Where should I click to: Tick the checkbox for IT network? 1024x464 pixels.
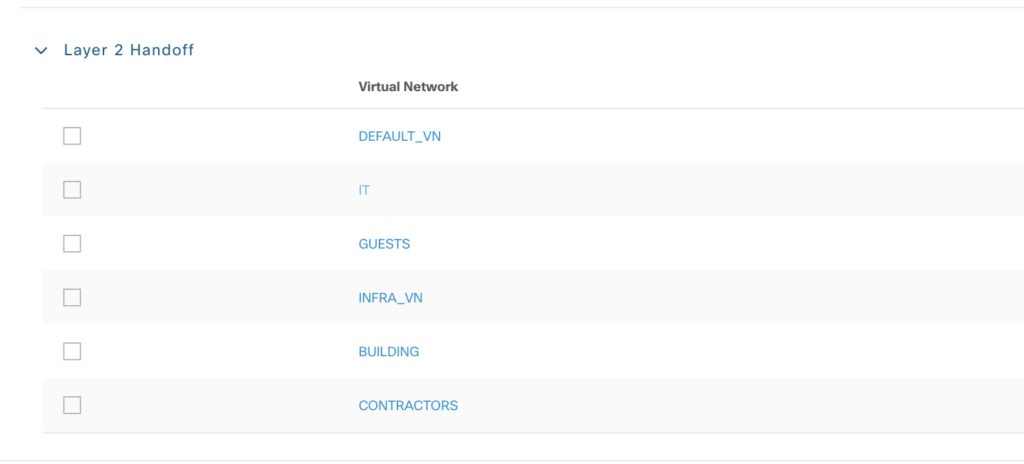(72, 190)
